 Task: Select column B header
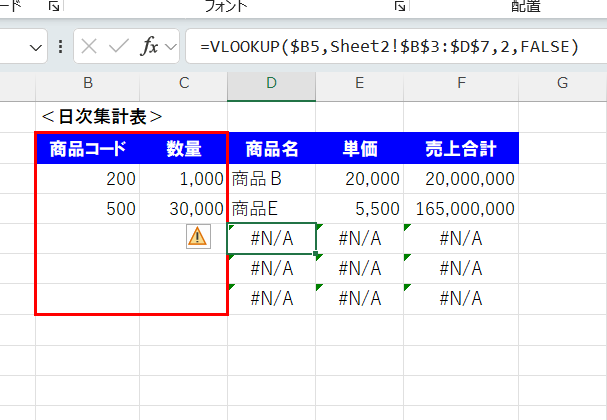tap(87, 83)
